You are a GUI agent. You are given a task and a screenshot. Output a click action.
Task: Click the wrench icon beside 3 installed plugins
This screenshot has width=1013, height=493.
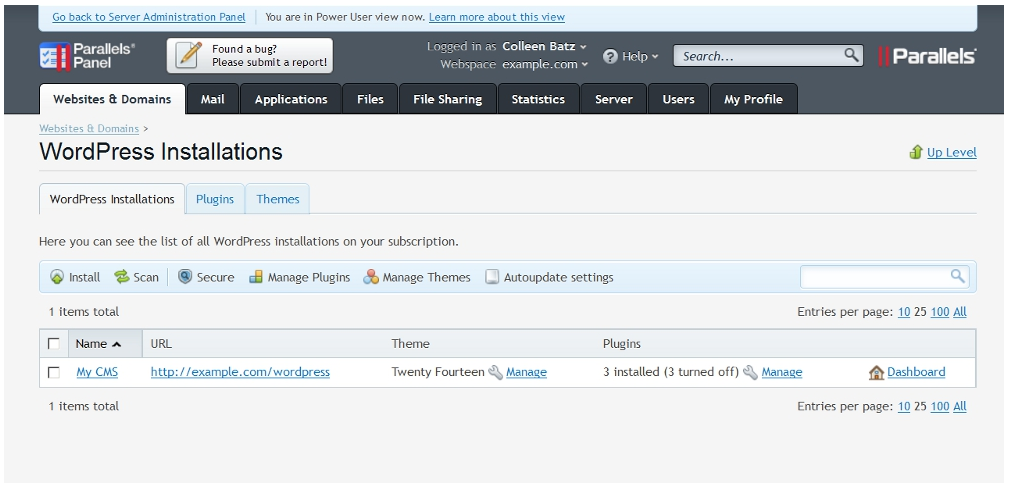750,372
